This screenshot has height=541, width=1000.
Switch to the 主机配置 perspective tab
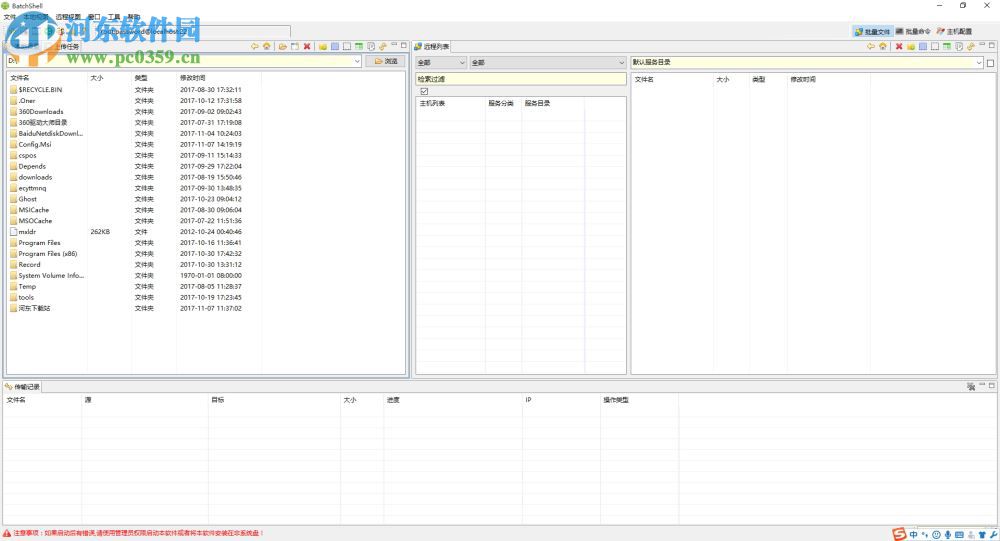955,31
